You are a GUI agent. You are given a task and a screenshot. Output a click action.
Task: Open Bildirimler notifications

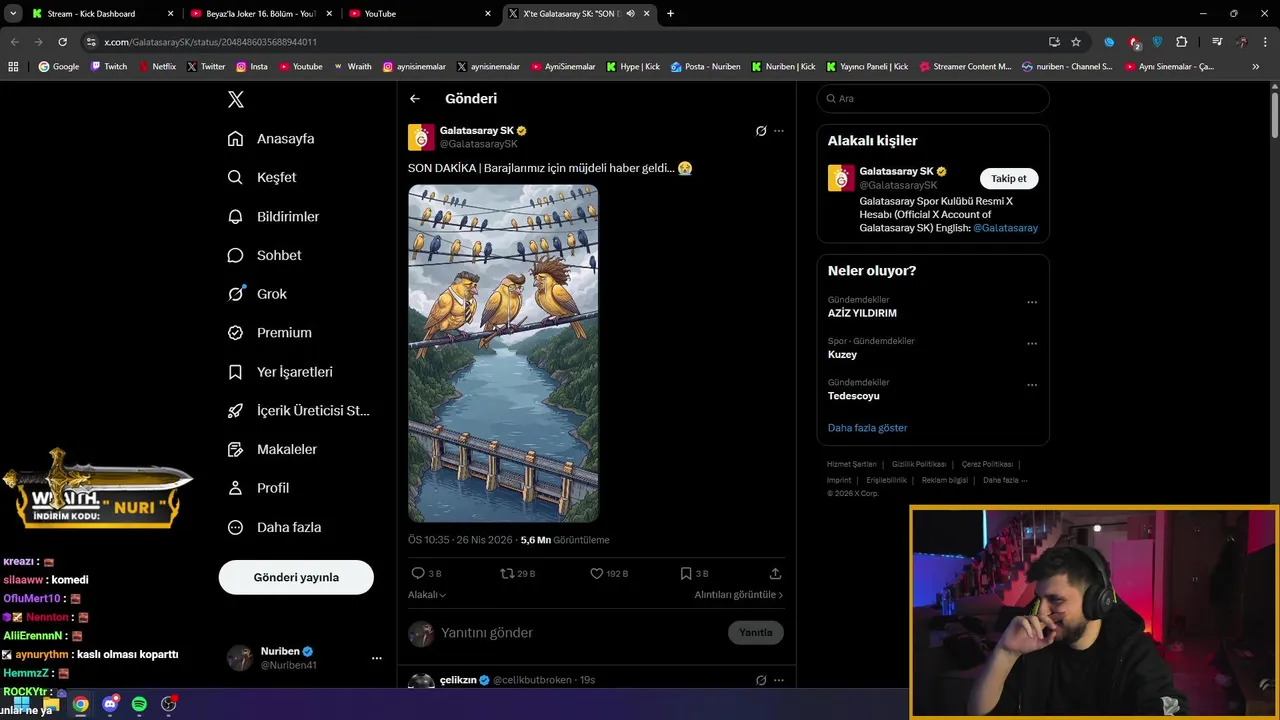point(273,216)
